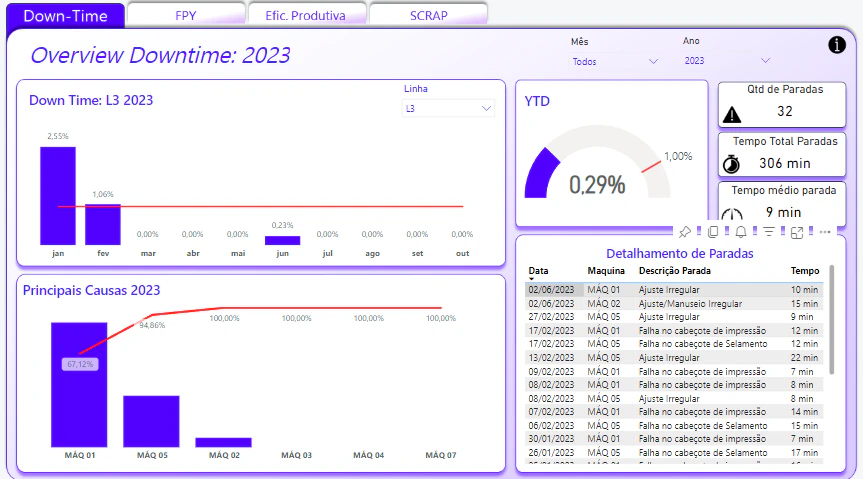The height and width of the screenshot is (479, 863).
Task: Click the gauge icon on Tempo médio parada
Action: (x=732, y=214)
